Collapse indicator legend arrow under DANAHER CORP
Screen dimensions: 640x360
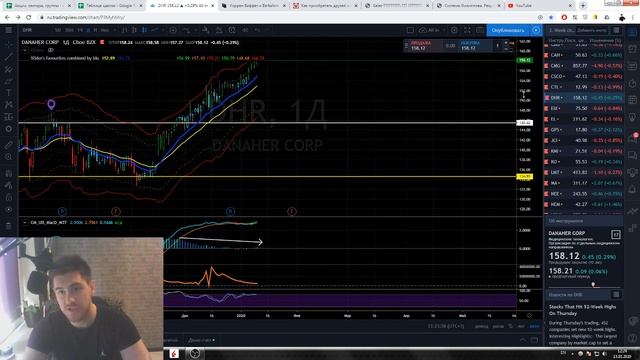coord(25,50)
